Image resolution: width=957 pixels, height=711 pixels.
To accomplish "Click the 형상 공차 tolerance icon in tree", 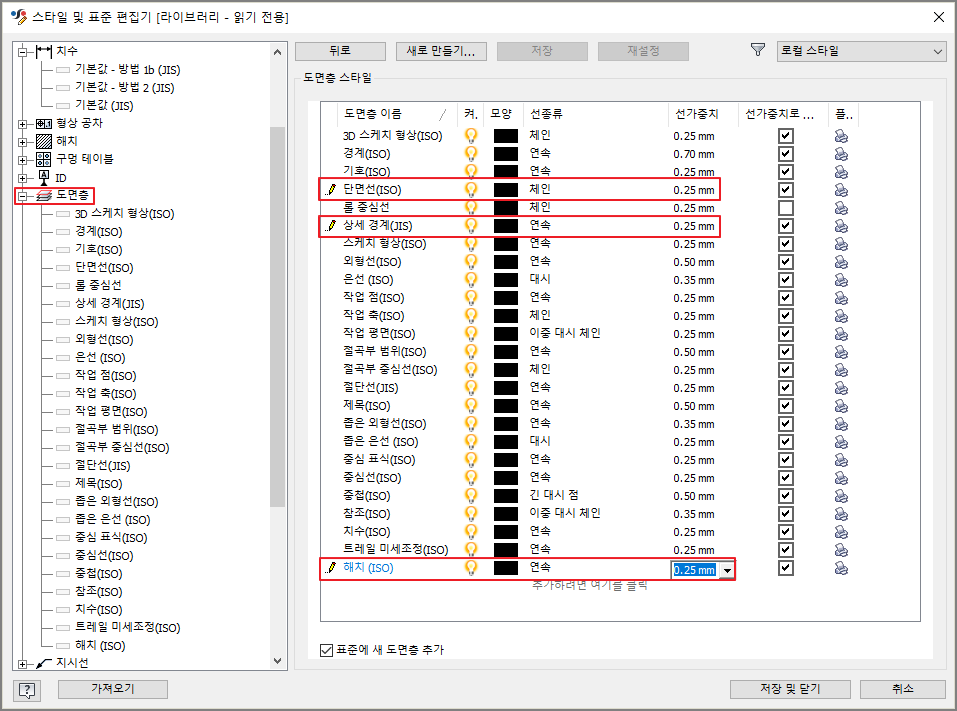I will (44, 123).
